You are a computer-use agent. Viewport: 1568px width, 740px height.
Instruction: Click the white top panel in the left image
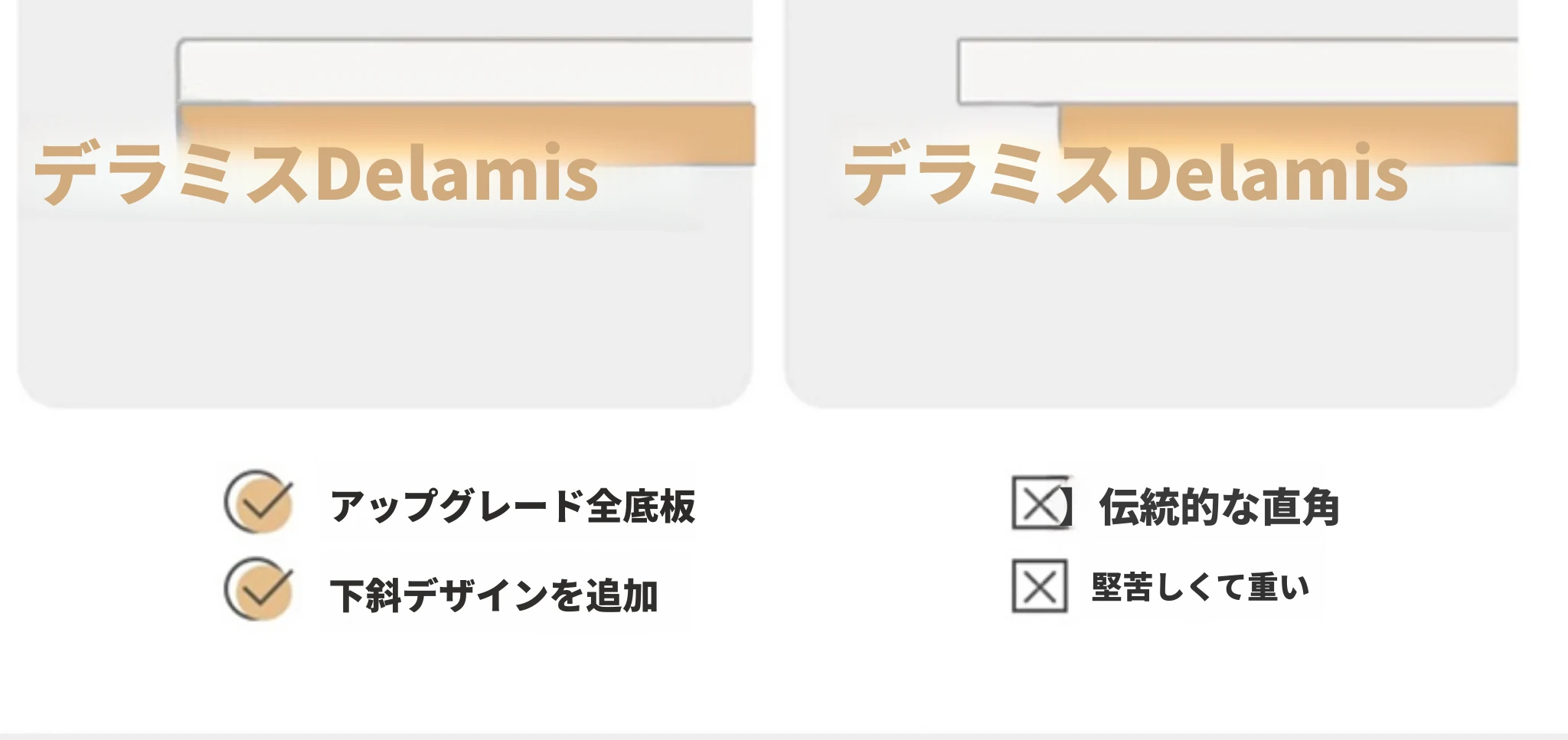(465, 70)
